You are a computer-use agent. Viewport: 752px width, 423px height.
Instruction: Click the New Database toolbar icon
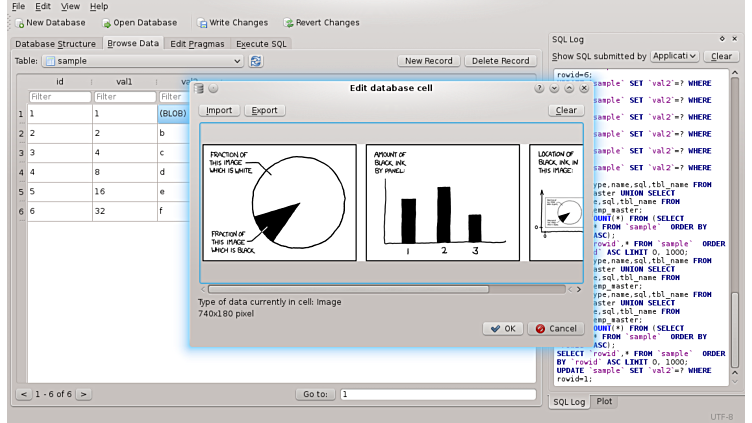pos(19,22)
